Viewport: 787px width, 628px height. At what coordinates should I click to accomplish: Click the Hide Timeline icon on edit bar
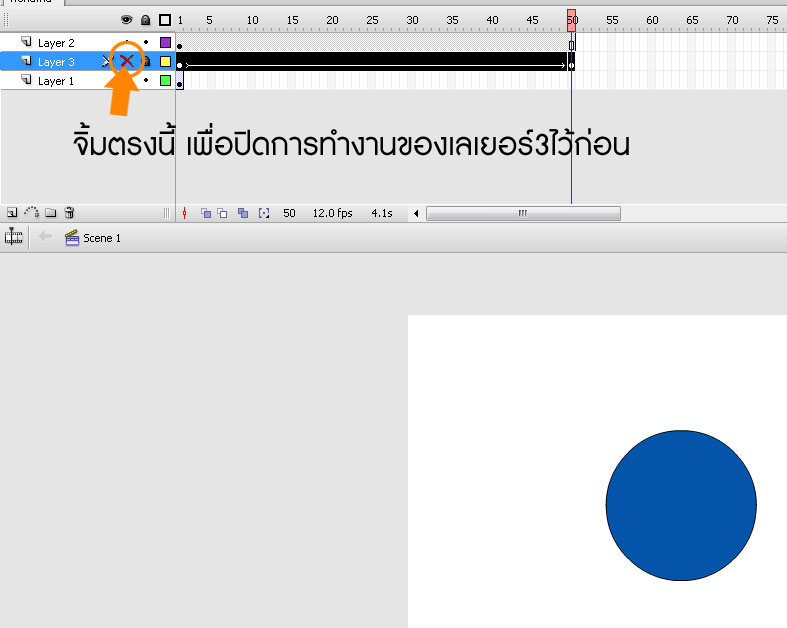point(14,236)
